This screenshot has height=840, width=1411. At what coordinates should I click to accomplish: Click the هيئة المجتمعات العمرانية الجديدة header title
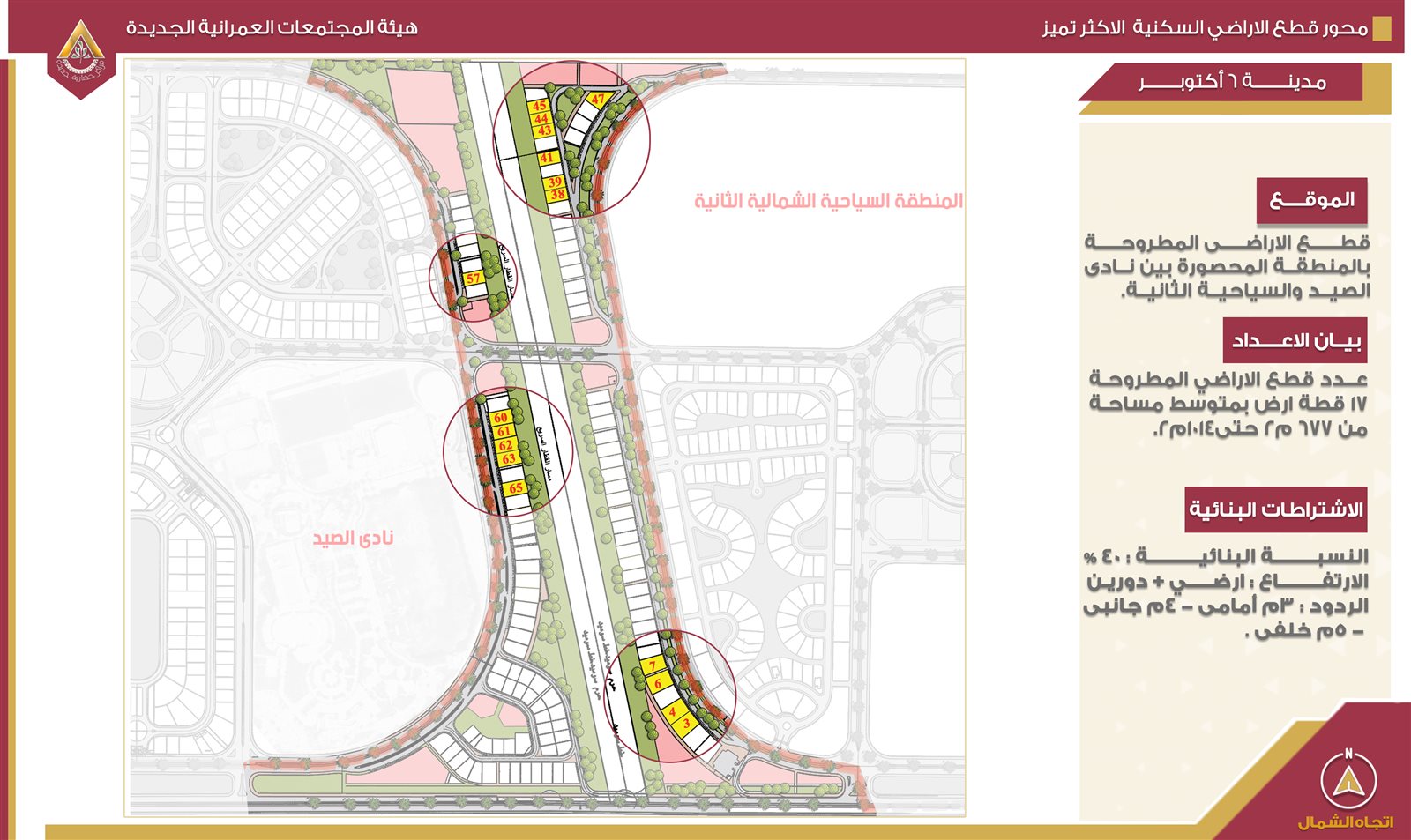272,27
